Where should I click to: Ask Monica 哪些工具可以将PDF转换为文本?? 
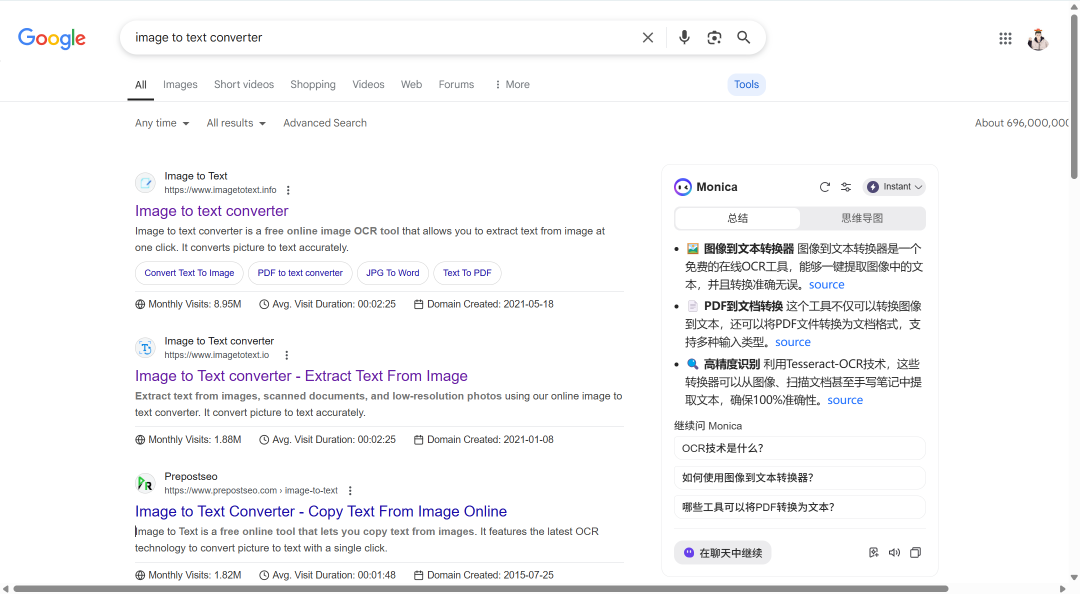(x=800, y=507)
